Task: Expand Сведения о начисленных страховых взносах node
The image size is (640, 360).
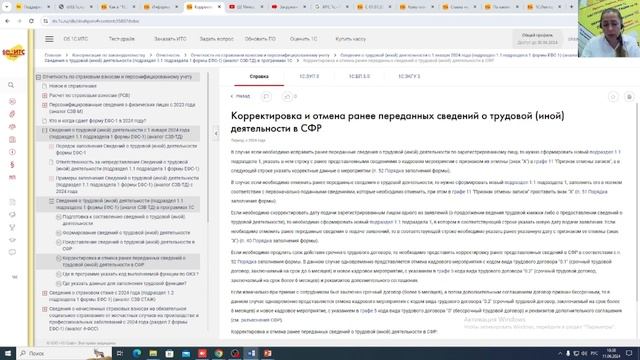Action: tap(45, 309)
